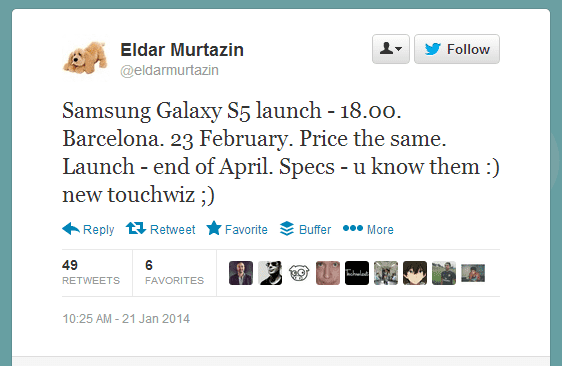Viewport: 562px width, 366px height.
Task: Open Eldar Murtazin profile name link
Action: coord(182,49)
